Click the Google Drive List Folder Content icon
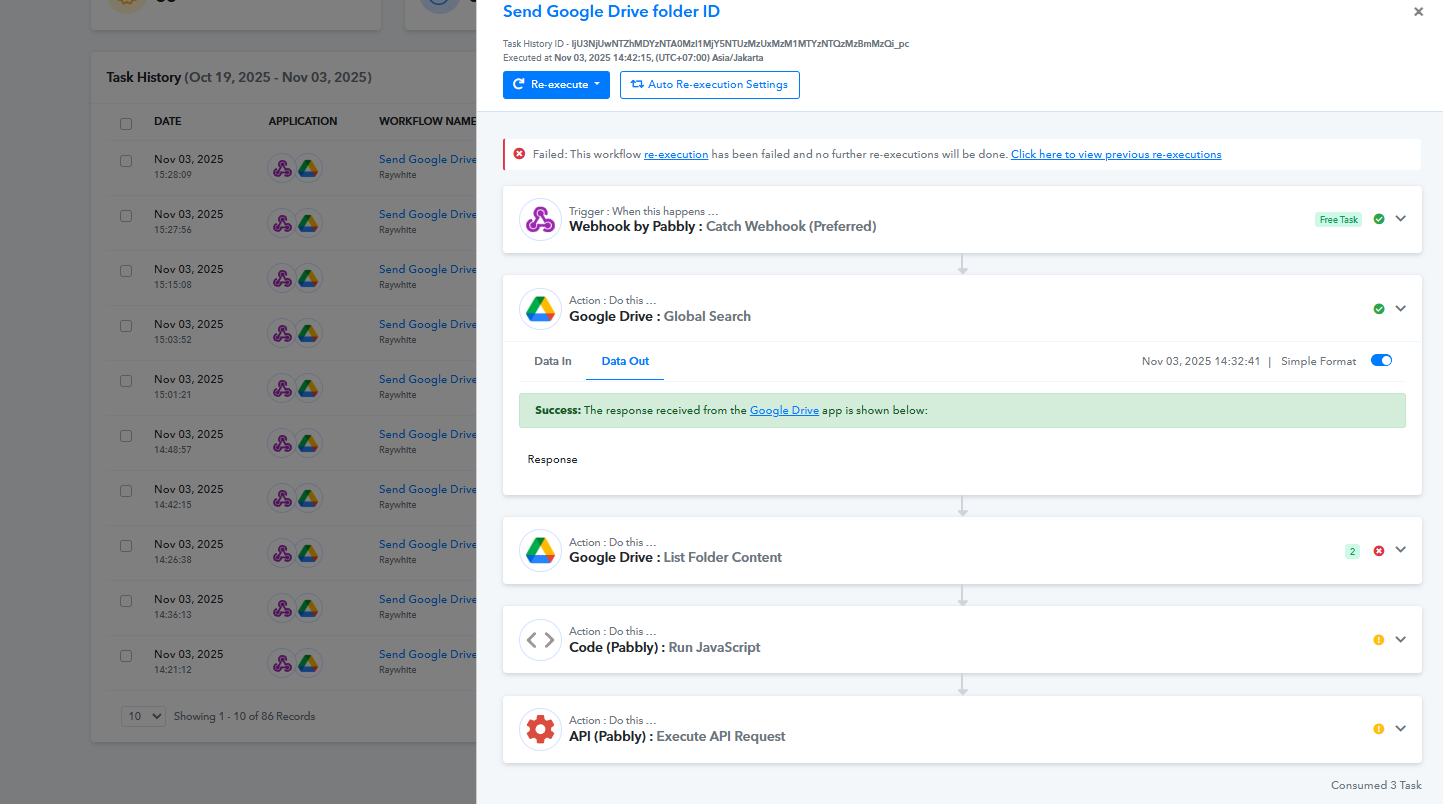Viewport: 1443px width, 804px height. 540,550
